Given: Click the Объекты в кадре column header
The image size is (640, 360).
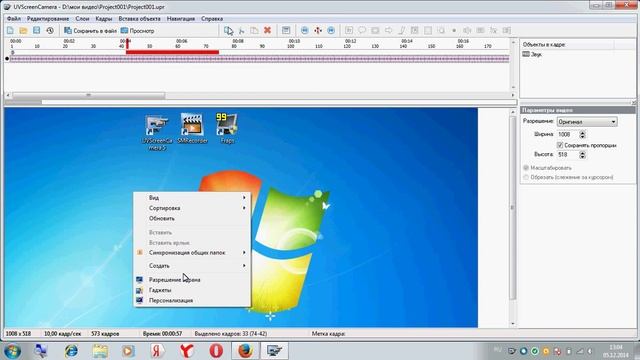Looking at the screenshot, I should [x=567, y=44].
